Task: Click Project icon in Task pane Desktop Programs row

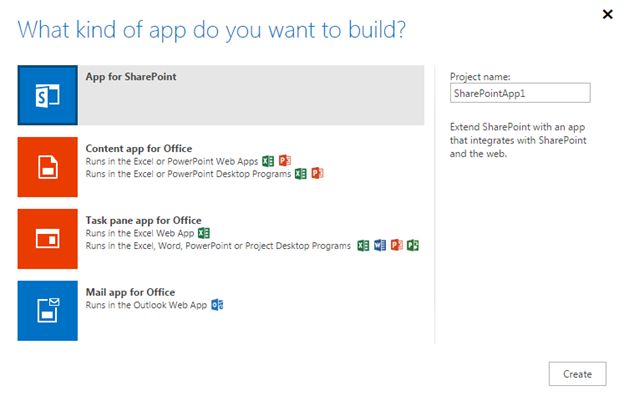Action: pyautogui.click(x=412, y=245)
